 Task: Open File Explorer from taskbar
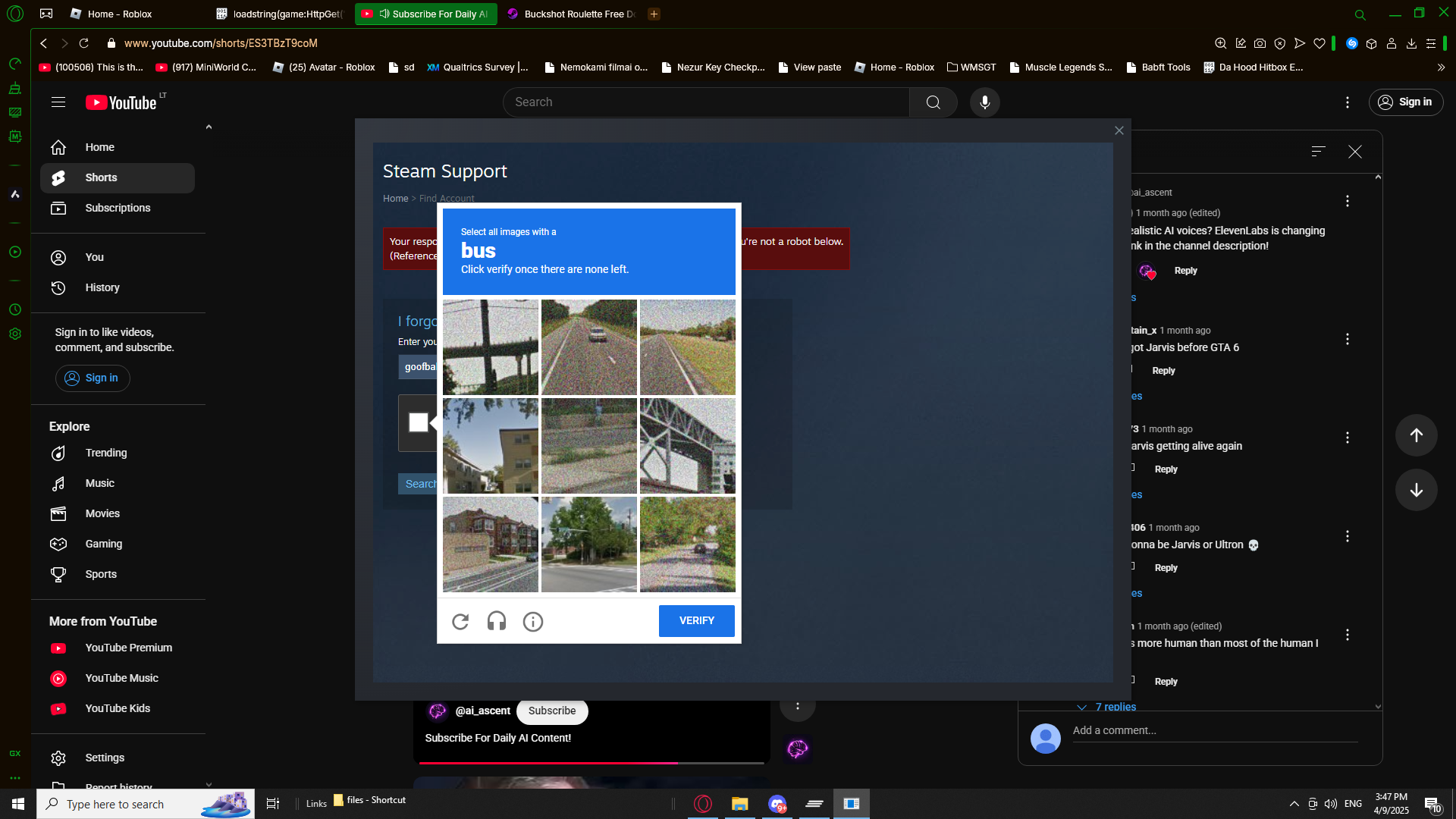[739, 804]
